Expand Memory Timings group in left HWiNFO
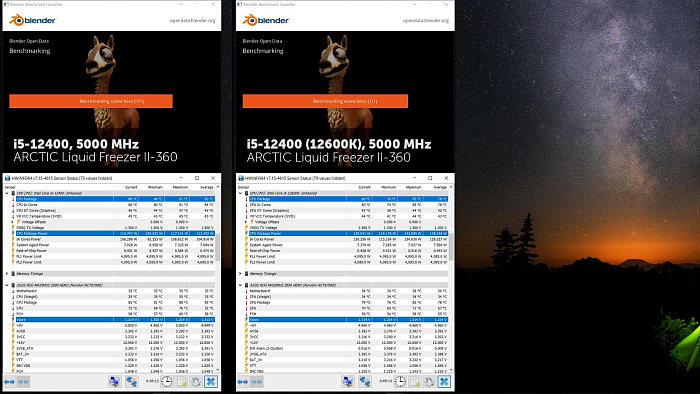Screen dimensions: 700x394 [7, 274]
